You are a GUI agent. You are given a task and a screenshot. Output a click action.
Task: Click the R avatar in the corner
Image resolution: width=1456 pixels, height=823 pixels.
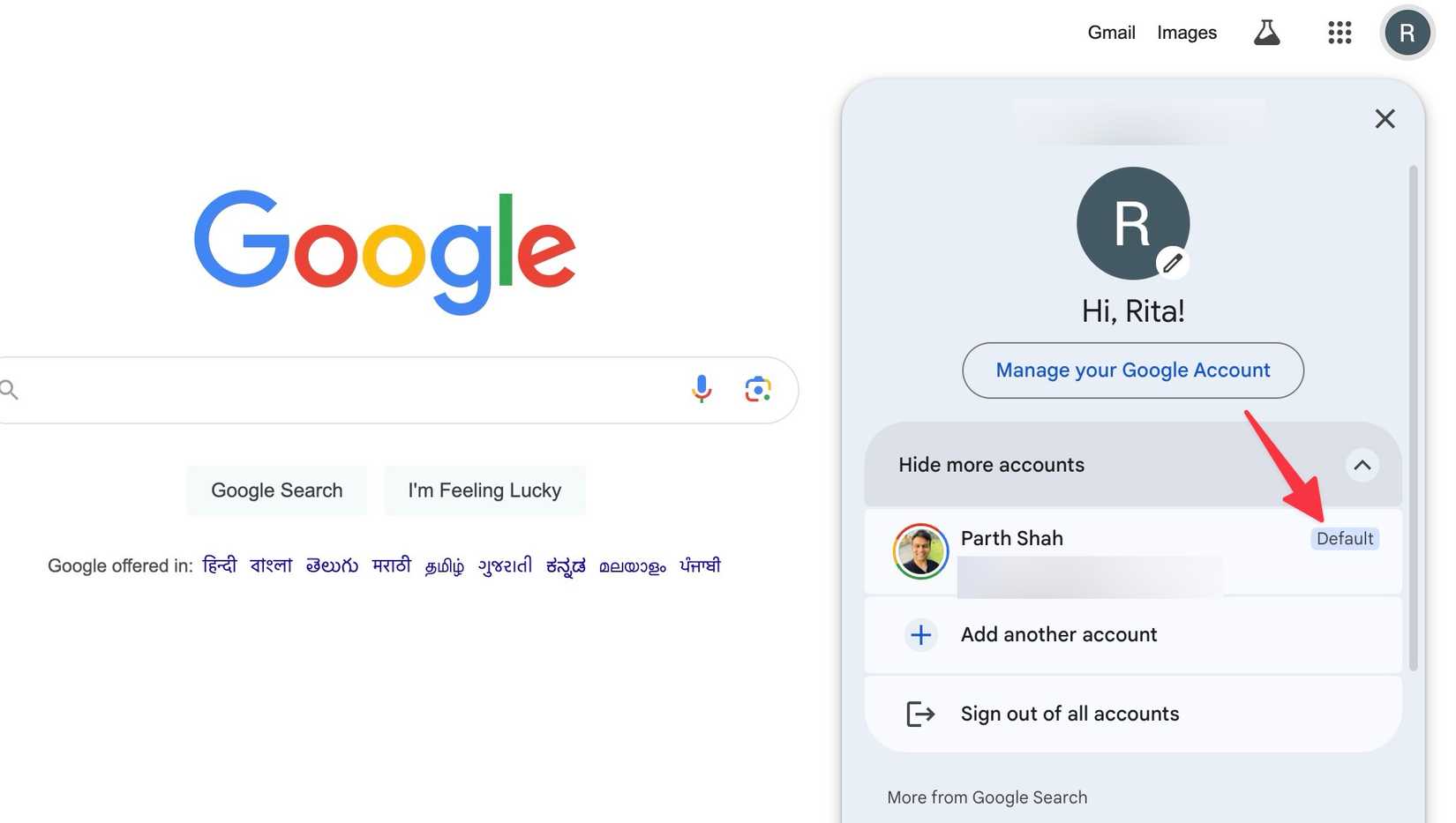[1407, 33]
